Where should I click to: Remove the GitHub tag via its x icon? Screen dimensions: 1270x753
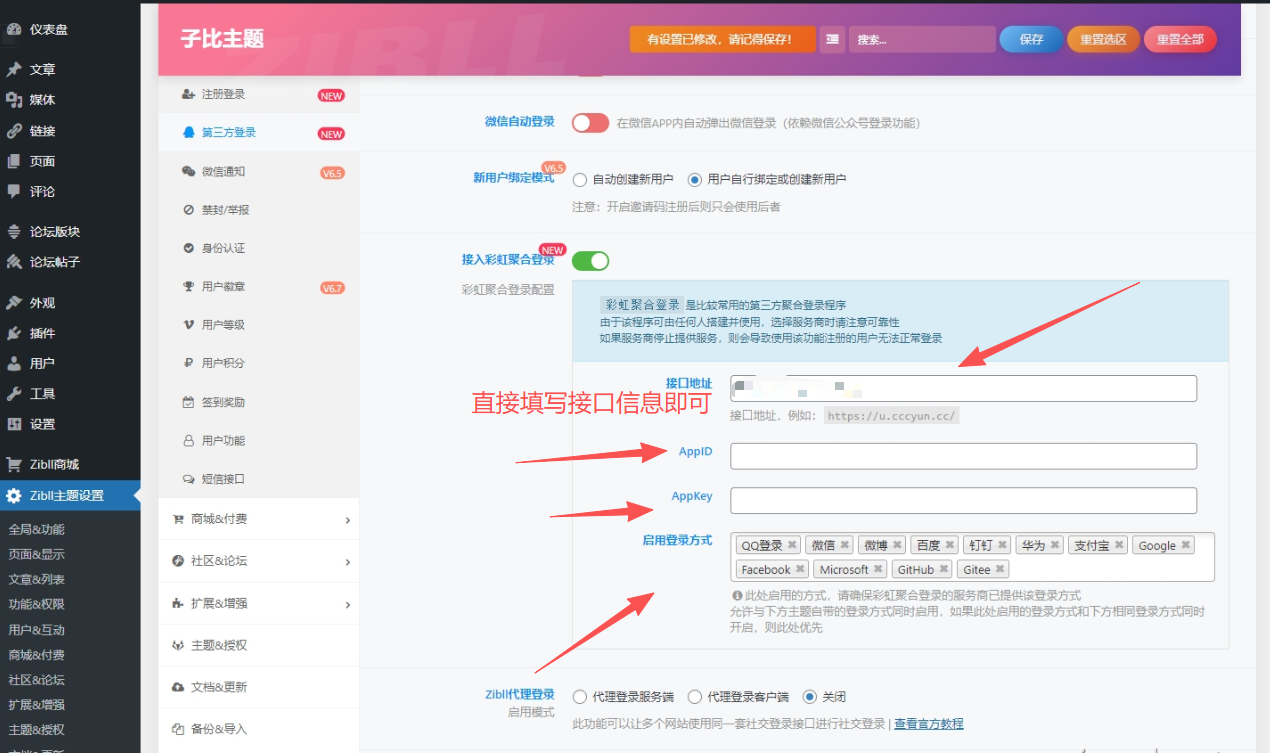tap(943, 569)
